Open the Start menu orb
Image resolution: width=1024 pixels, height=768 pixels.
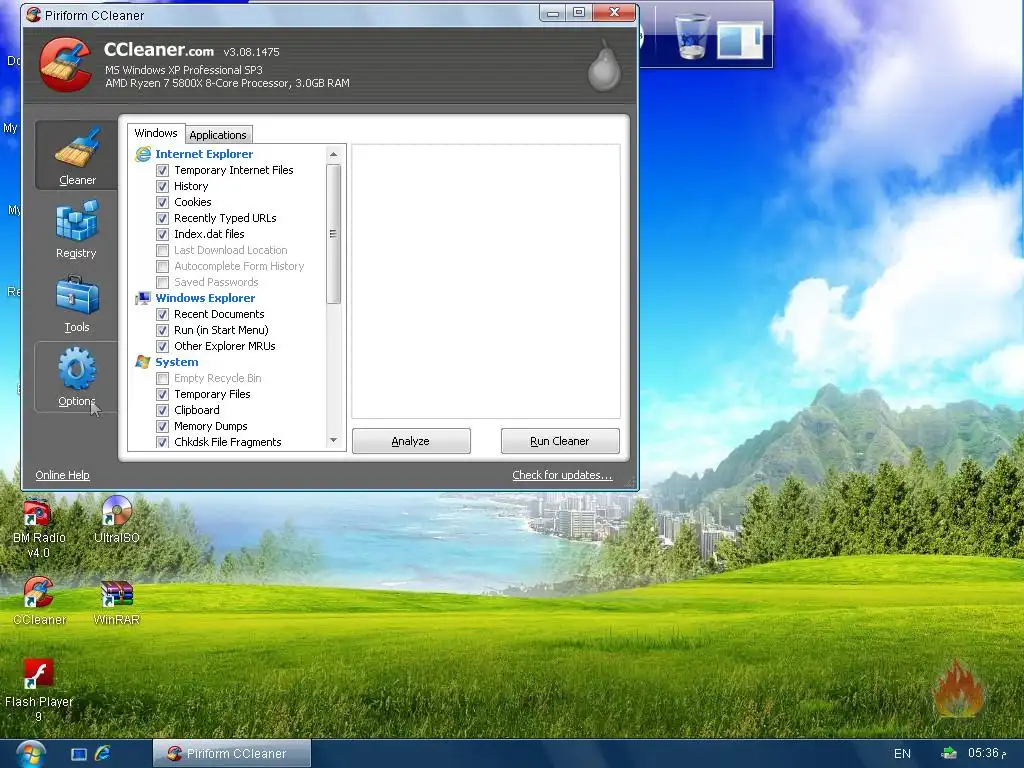pos(31,754)
